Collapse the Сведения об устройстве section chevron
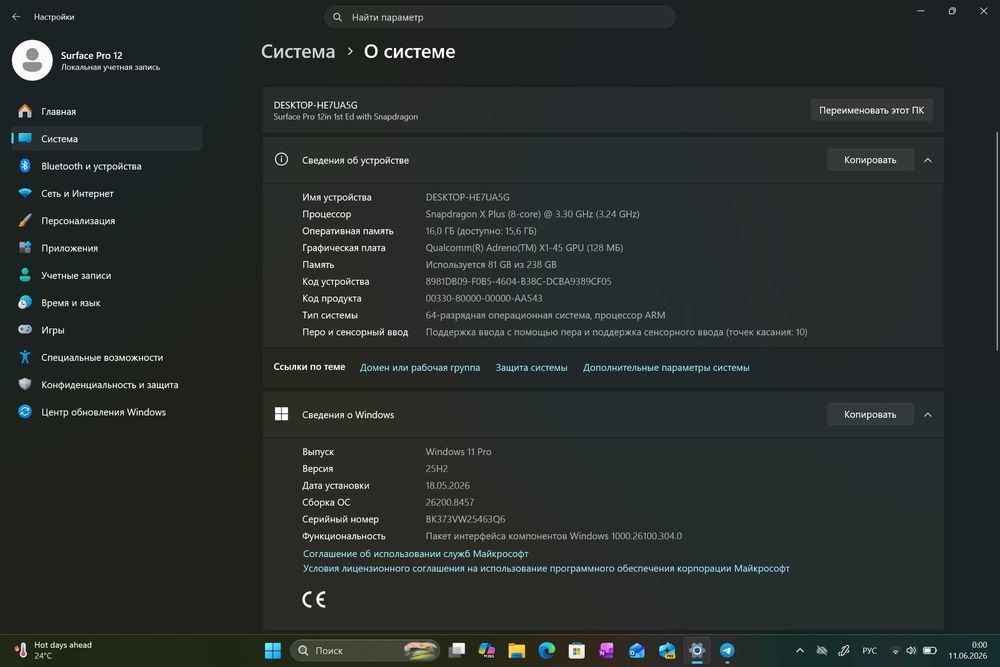This screenshot has width=1000, height=667. (x=928, y=160)
